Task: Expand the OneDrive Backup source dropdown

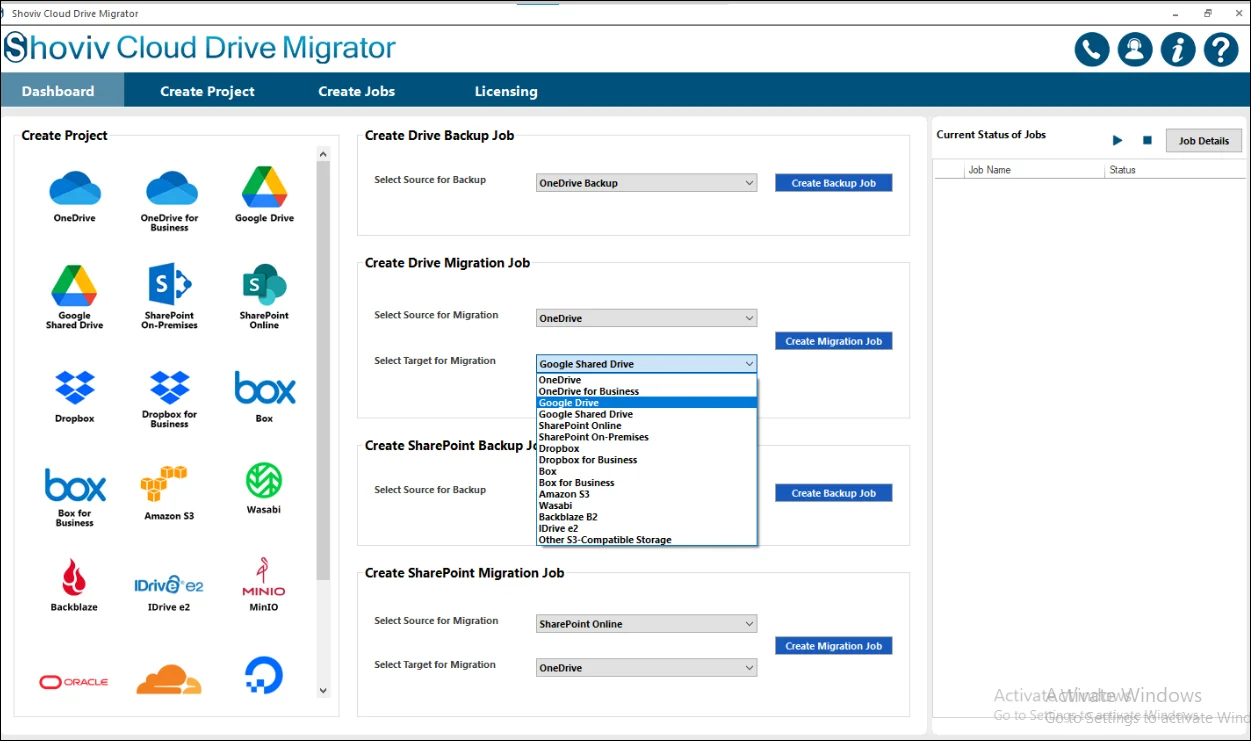Action: click(646, 183)
